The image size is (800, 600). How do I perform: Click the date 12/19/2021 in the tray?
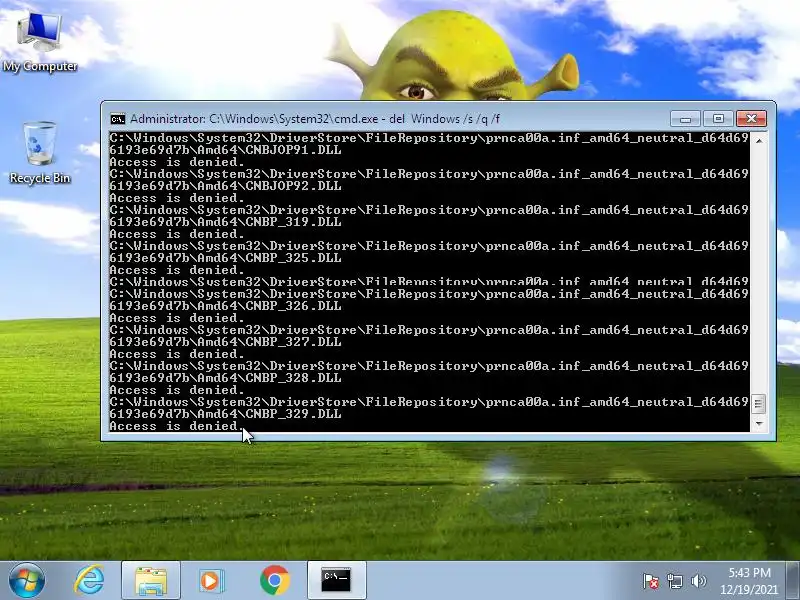[x=749, y=589]
